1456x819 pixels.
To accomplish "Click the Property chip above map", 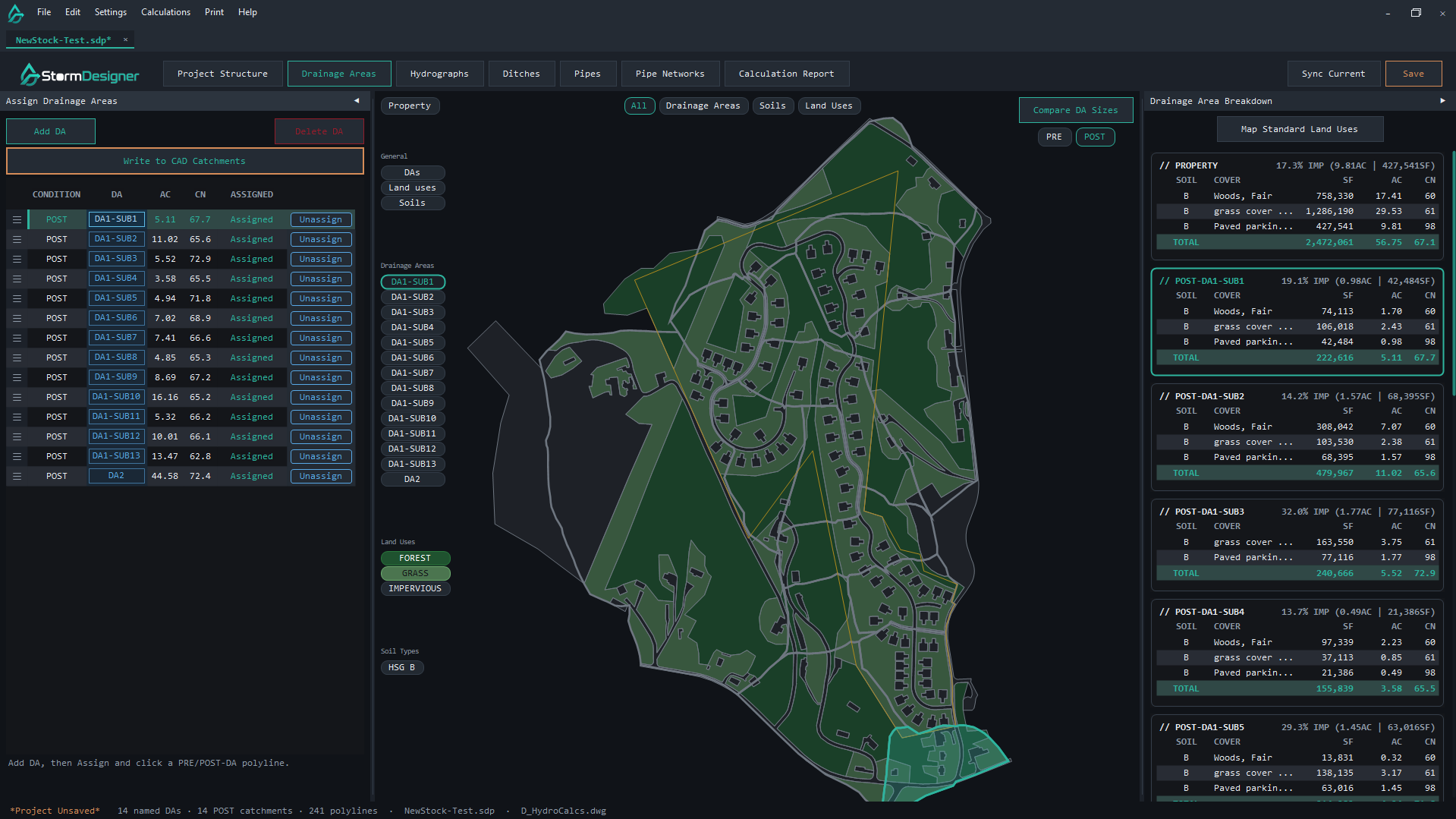I will click(410, 106).
